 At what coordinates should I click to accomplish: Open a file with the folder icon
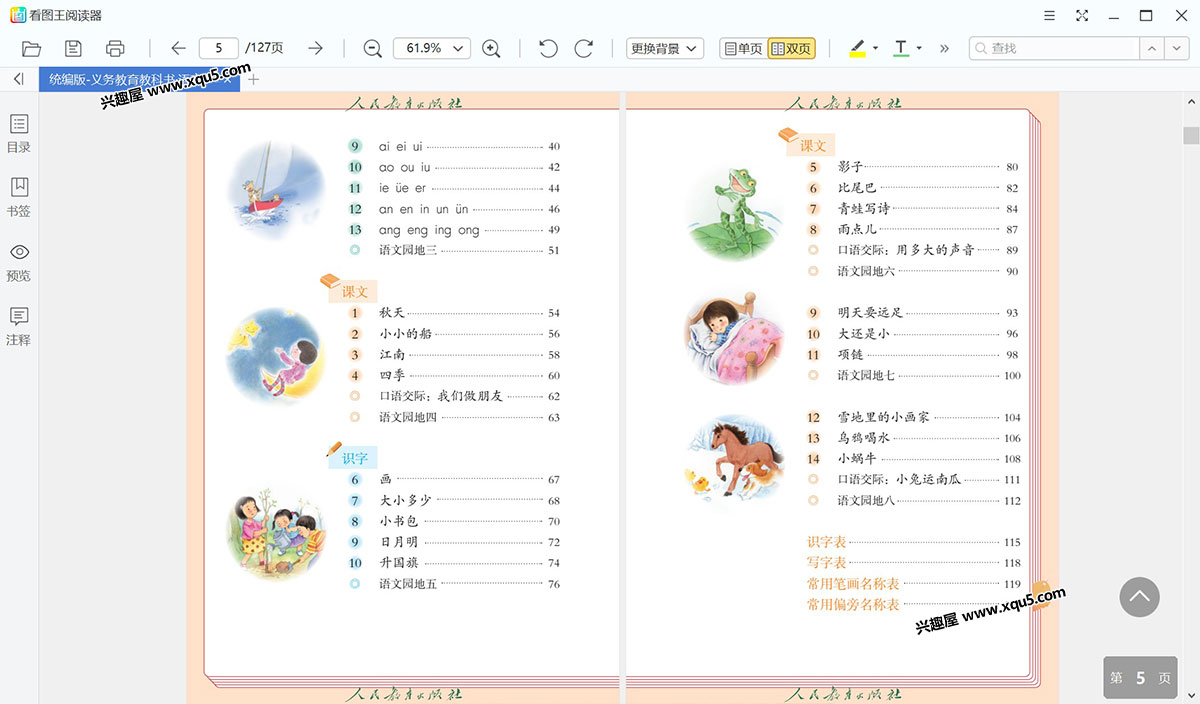click(x=31, y=48)
